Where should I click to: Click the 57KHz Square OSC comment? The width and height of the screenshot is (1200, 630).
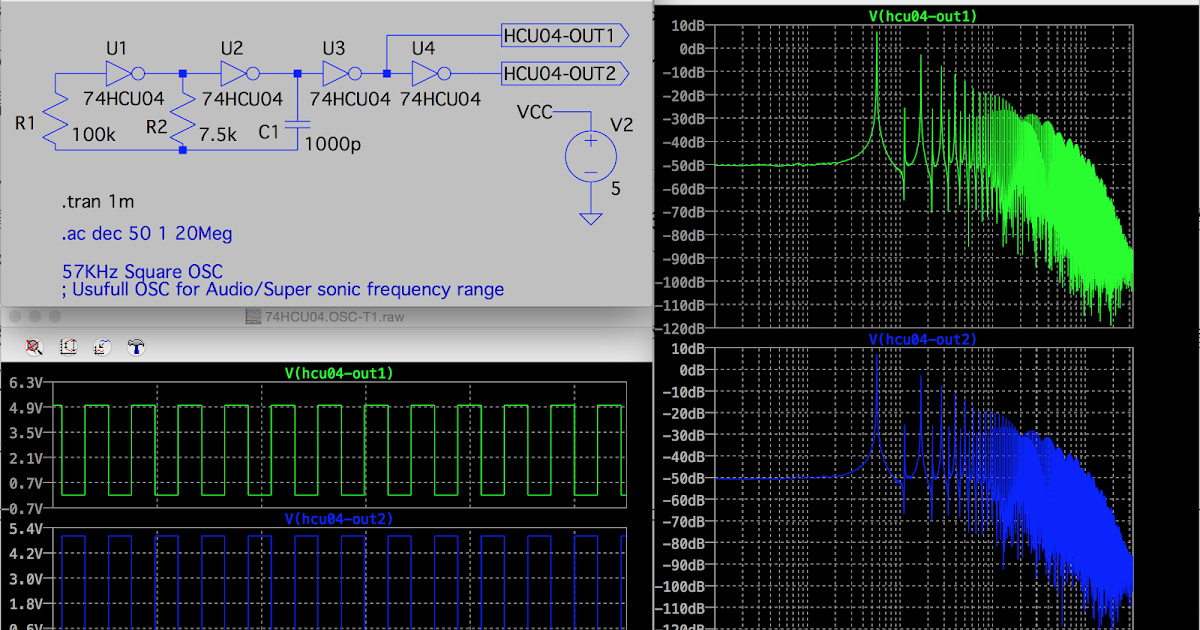tap(140, 271)
